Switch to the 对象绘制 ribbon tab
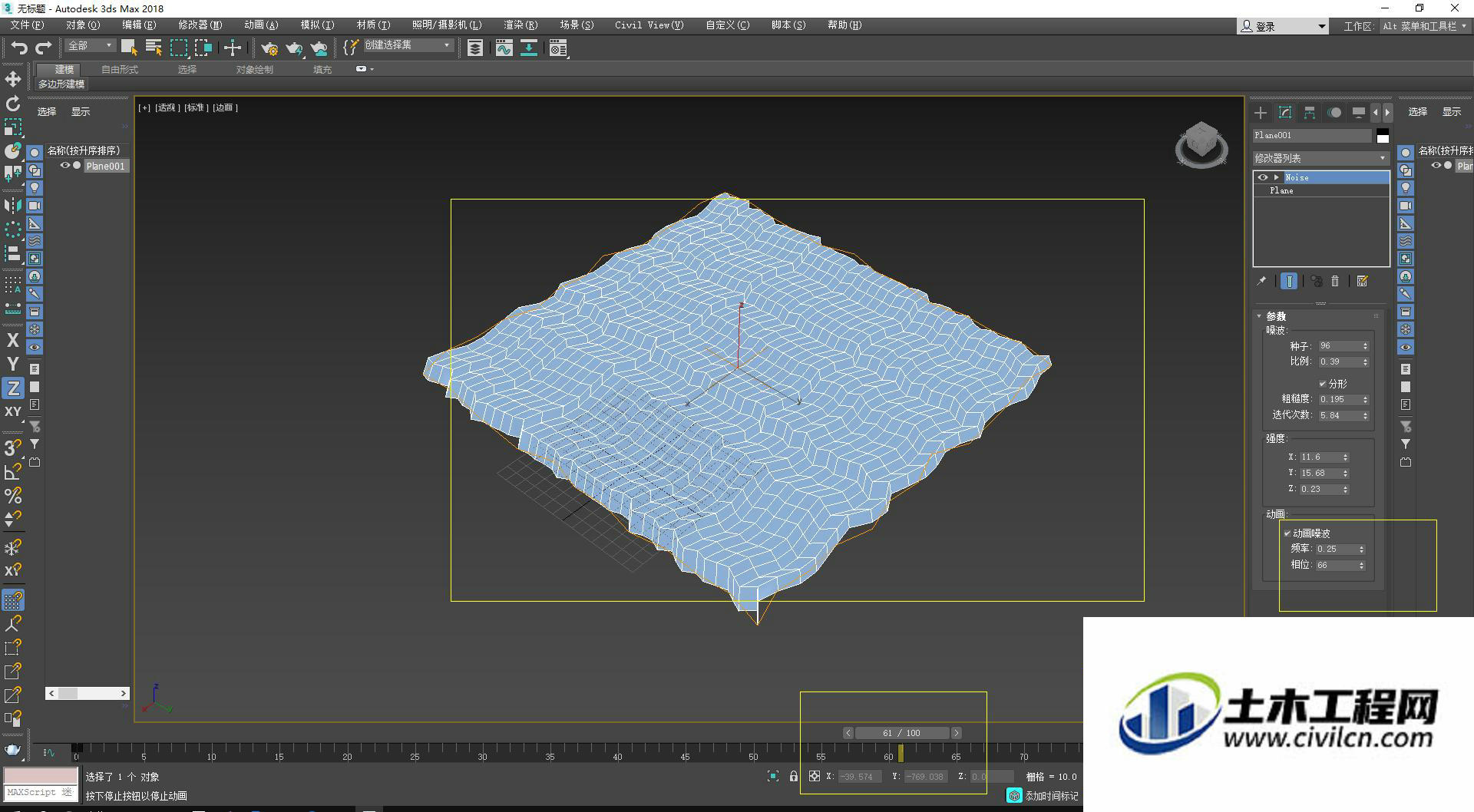Viewport: 1474px width, 812px height. pos(254,70)
